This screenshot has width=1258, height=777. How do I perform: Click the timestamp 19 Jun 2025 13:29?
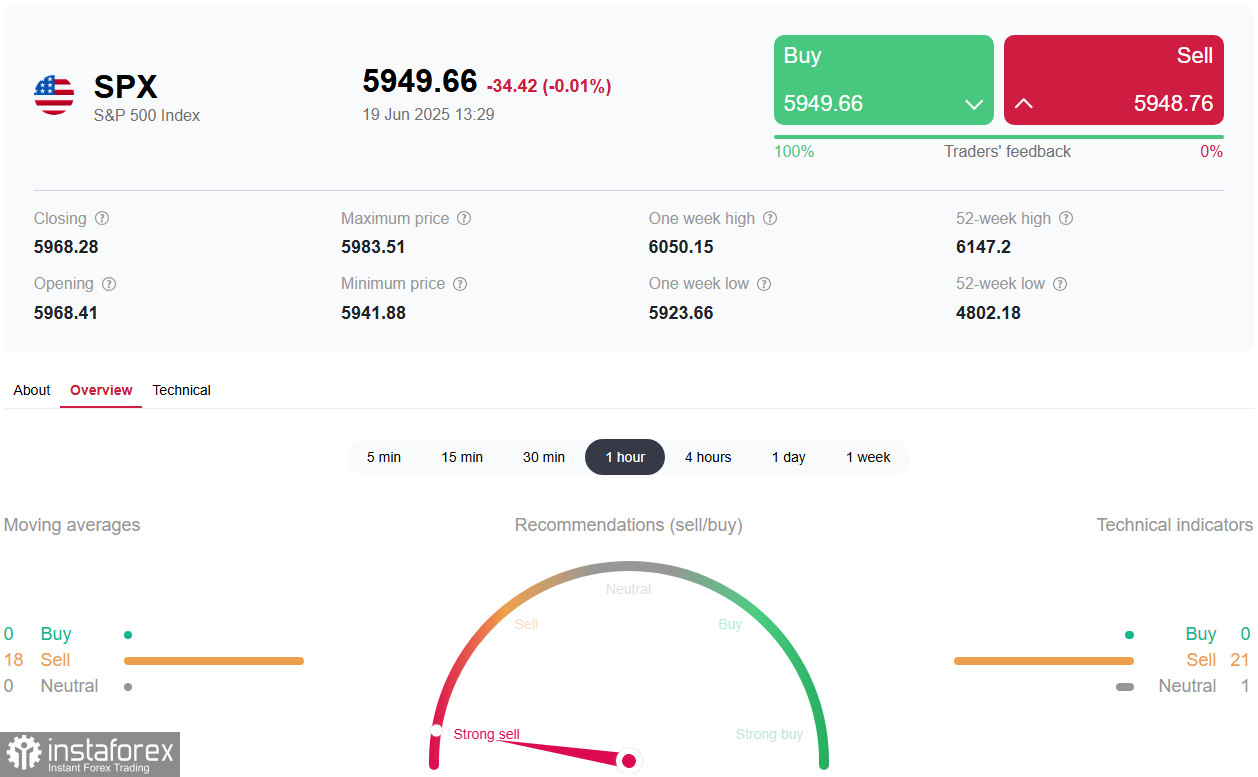428,114
